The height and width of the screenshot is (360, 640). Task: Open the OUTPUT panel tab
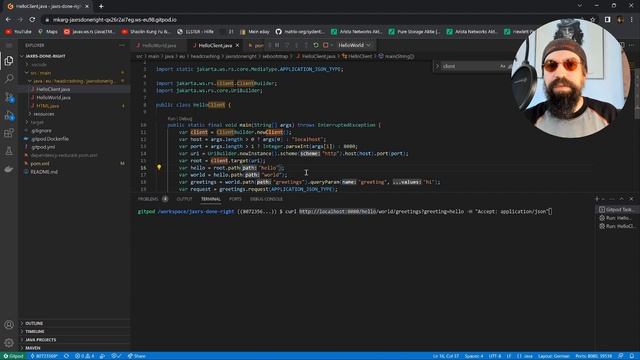point(184,199)
